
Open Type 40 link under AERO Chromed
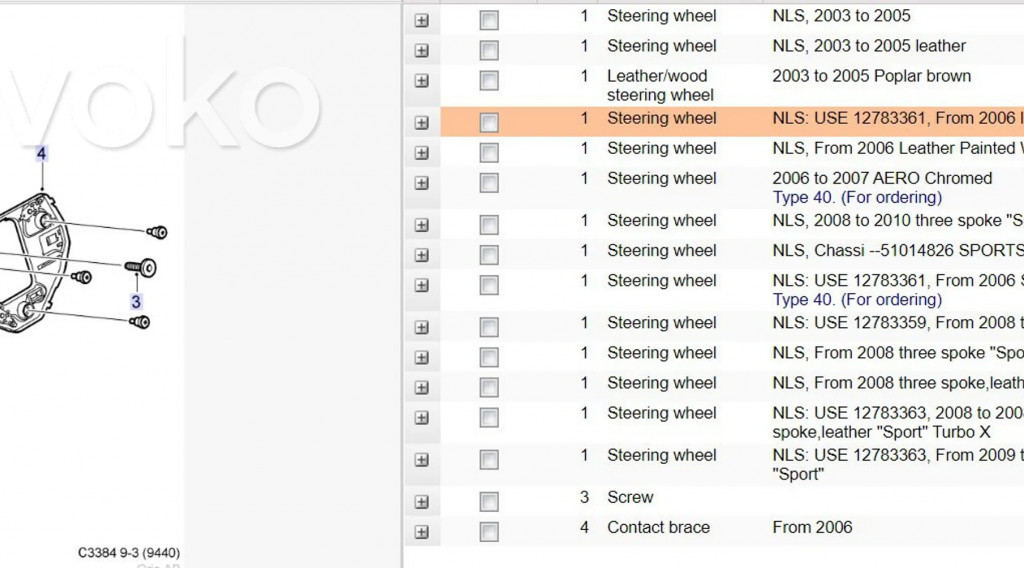pos(857,198)
